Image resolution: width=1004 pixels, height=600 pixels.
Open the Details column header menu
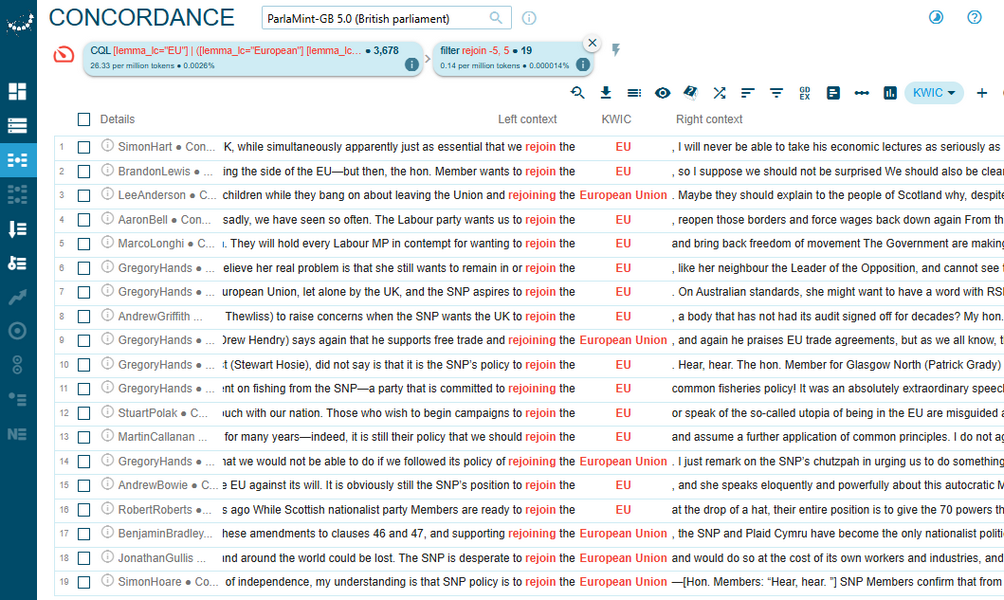click(x=117, y=118)
